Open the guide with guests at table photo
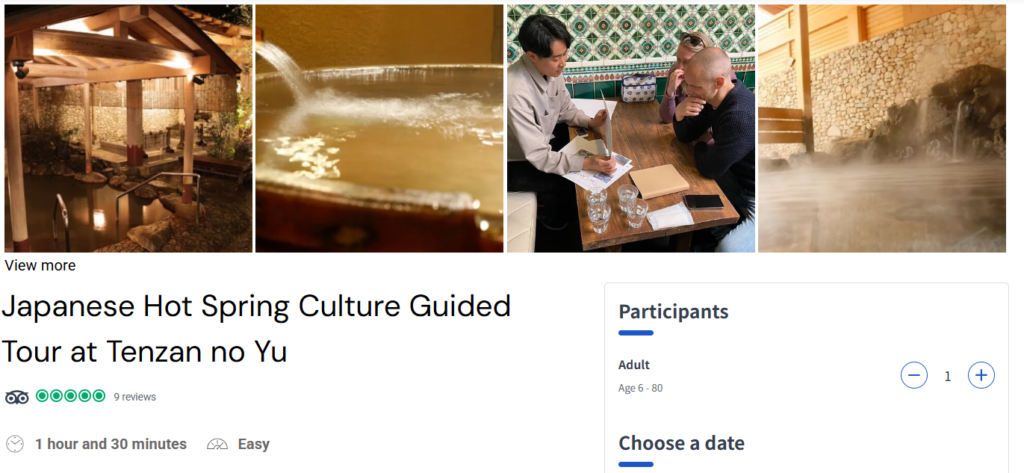 pyautogui.click(x=630, y=128)
